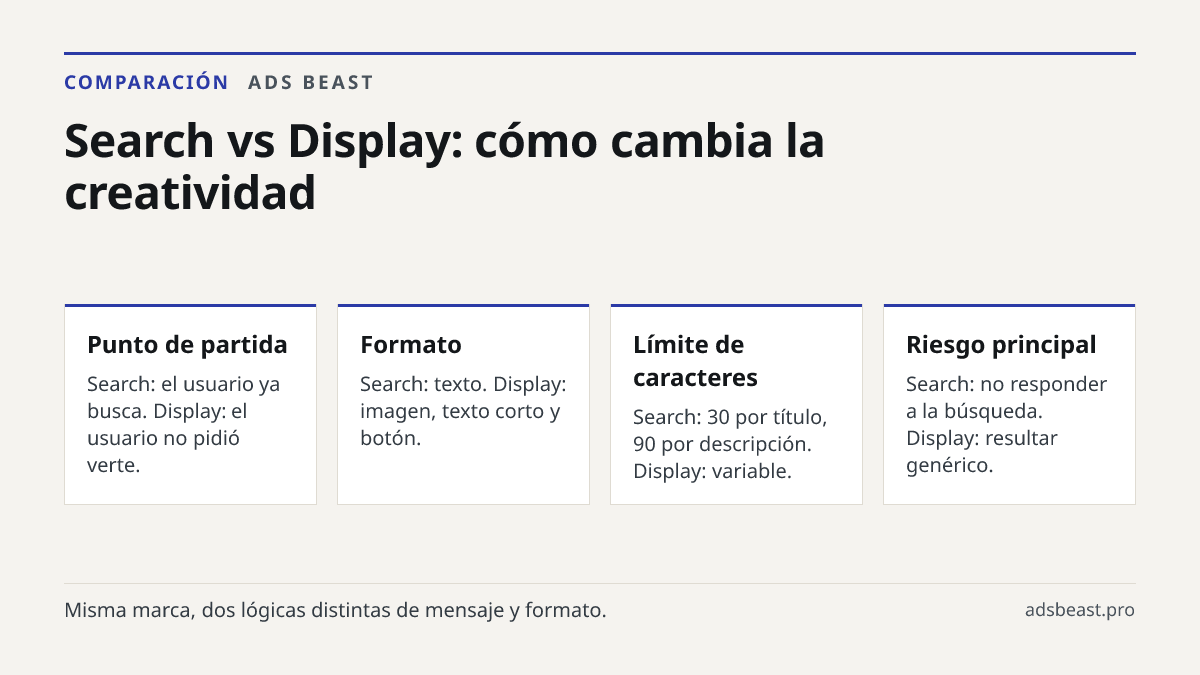Select the headline "Search vs Display: cómo cambia la creatividad"

point(444,167)
